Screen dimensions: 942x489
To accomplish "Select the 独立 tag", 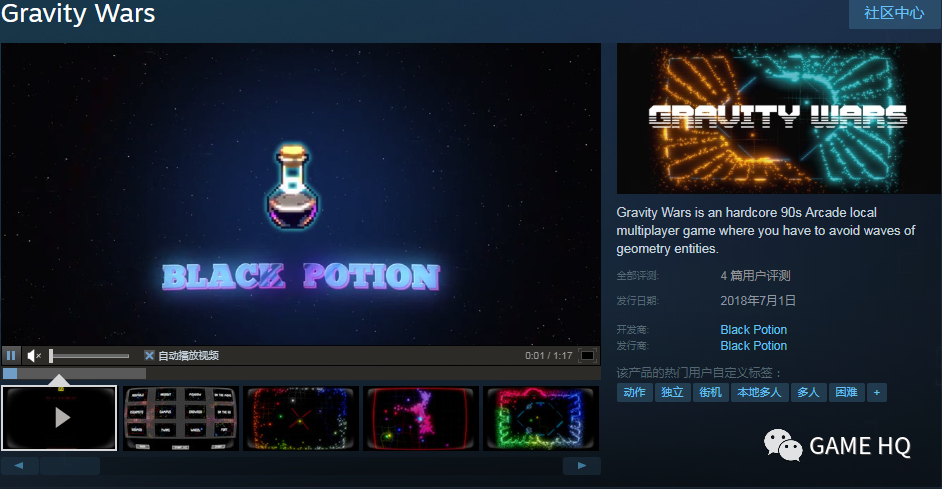I will click(x=672, y=392).
